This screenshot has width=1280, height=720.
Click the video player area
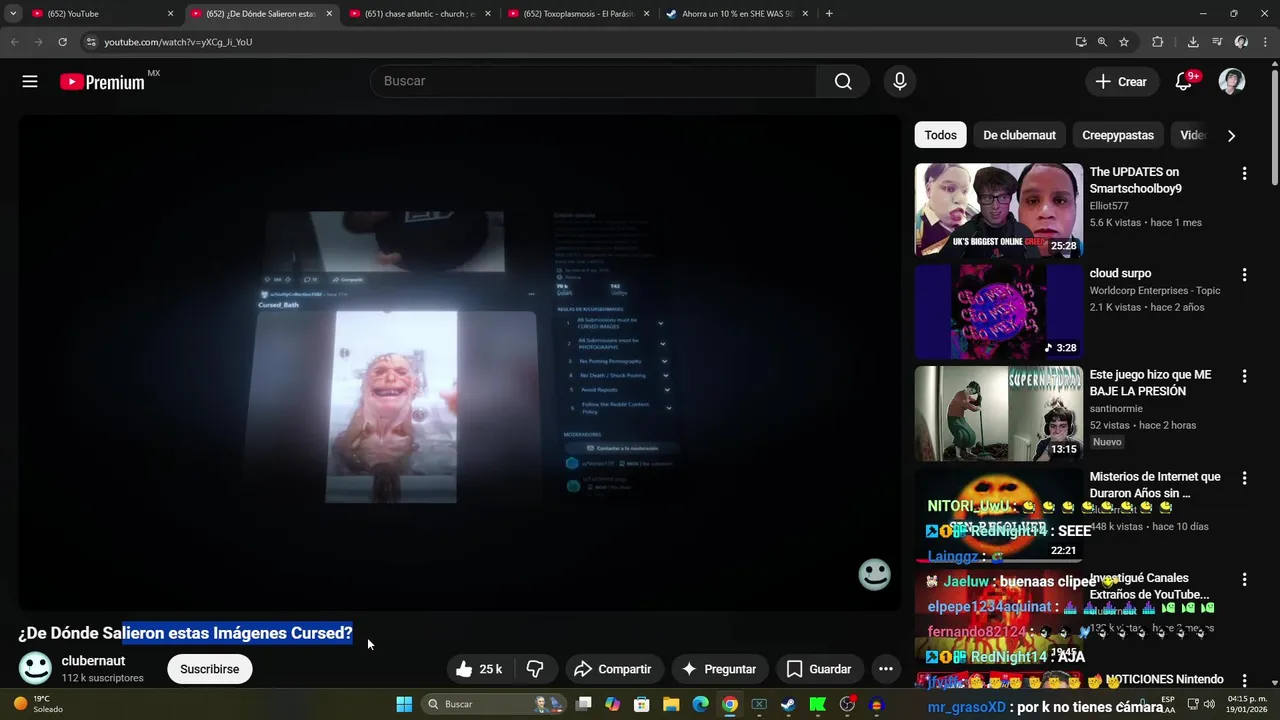point(460,362)
